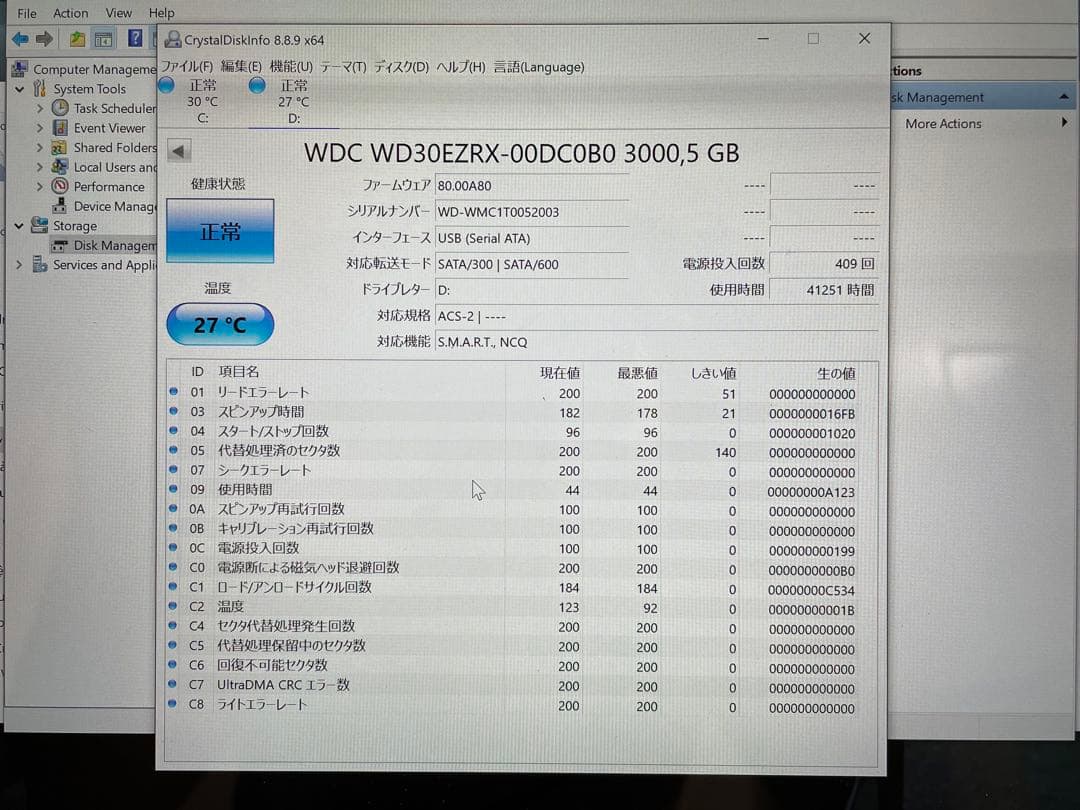Viewport: 1080px width, 810px height.
Task: Click the firmware field 80.00A80
Action: pyautogui.click(x=532, y=186)
